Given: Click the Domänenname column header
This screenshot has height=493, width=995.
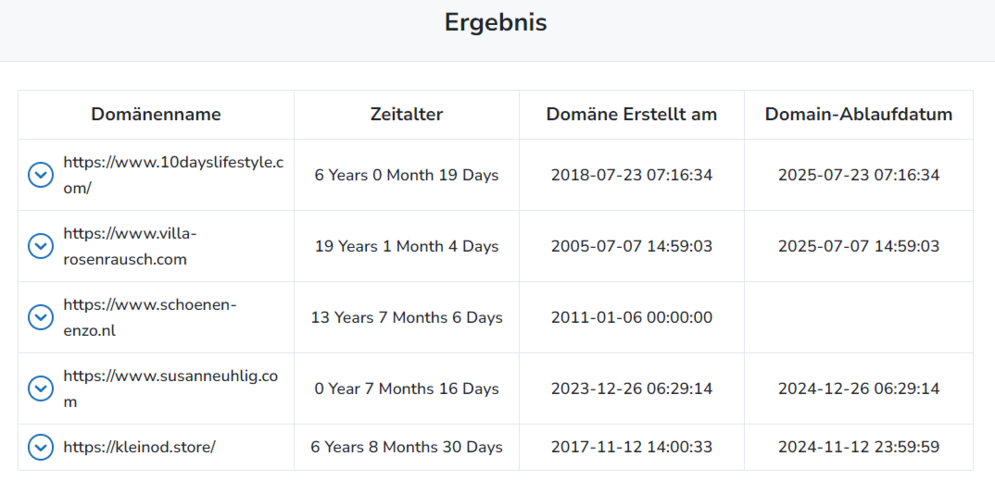Looking at the screenshot, I should coord(156,114).
